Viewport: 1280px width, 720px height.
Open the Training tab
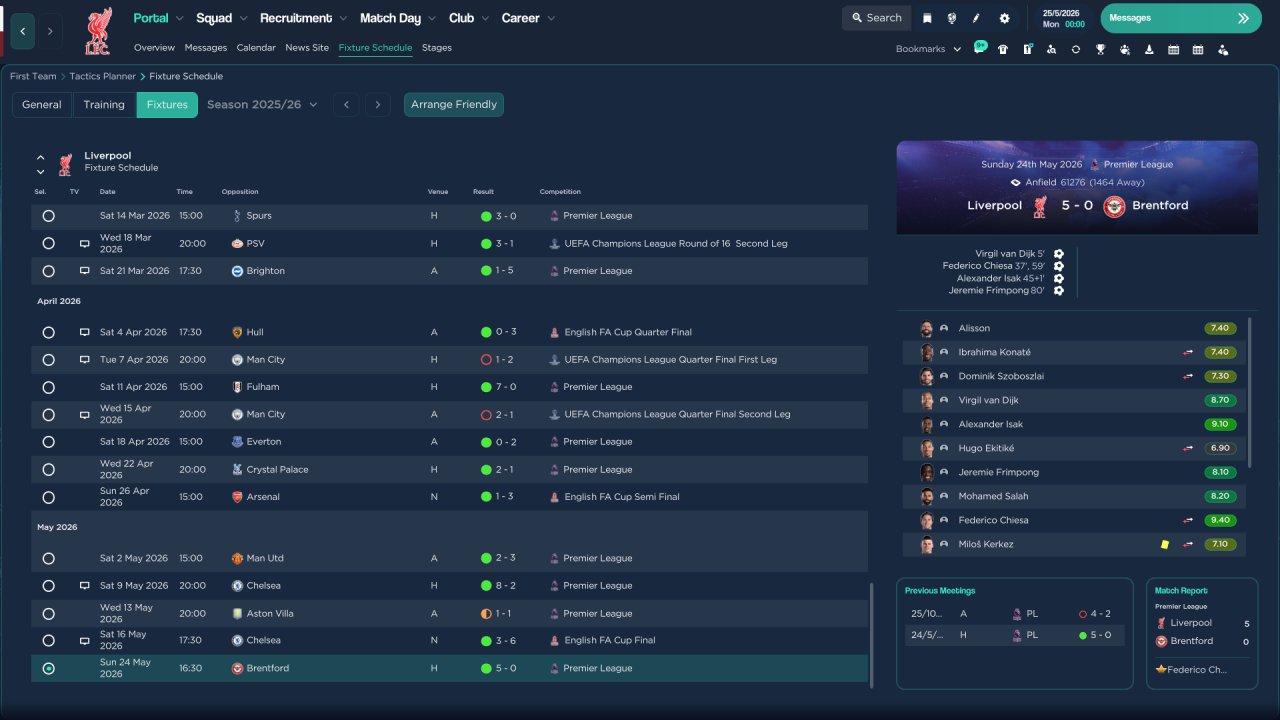[x=104, y=105]
